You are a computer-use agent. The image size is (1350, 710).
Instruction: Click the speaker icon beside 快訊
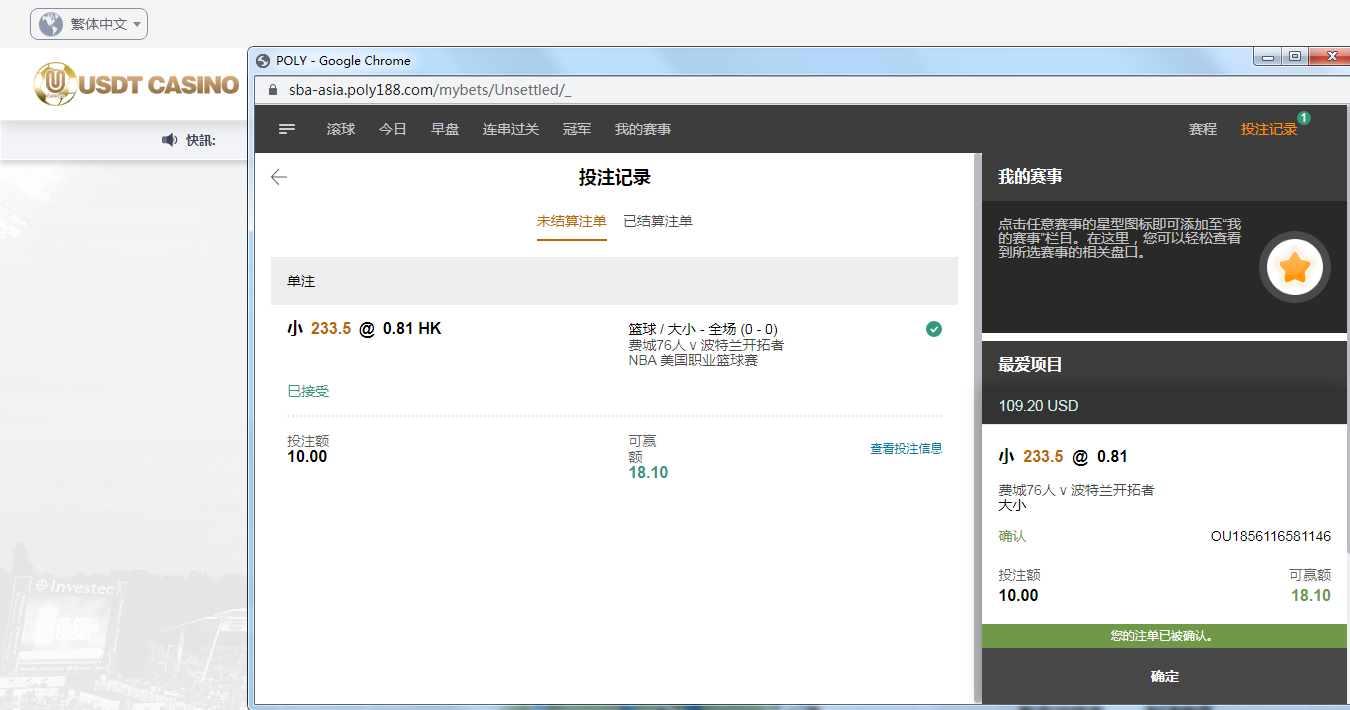169,140
